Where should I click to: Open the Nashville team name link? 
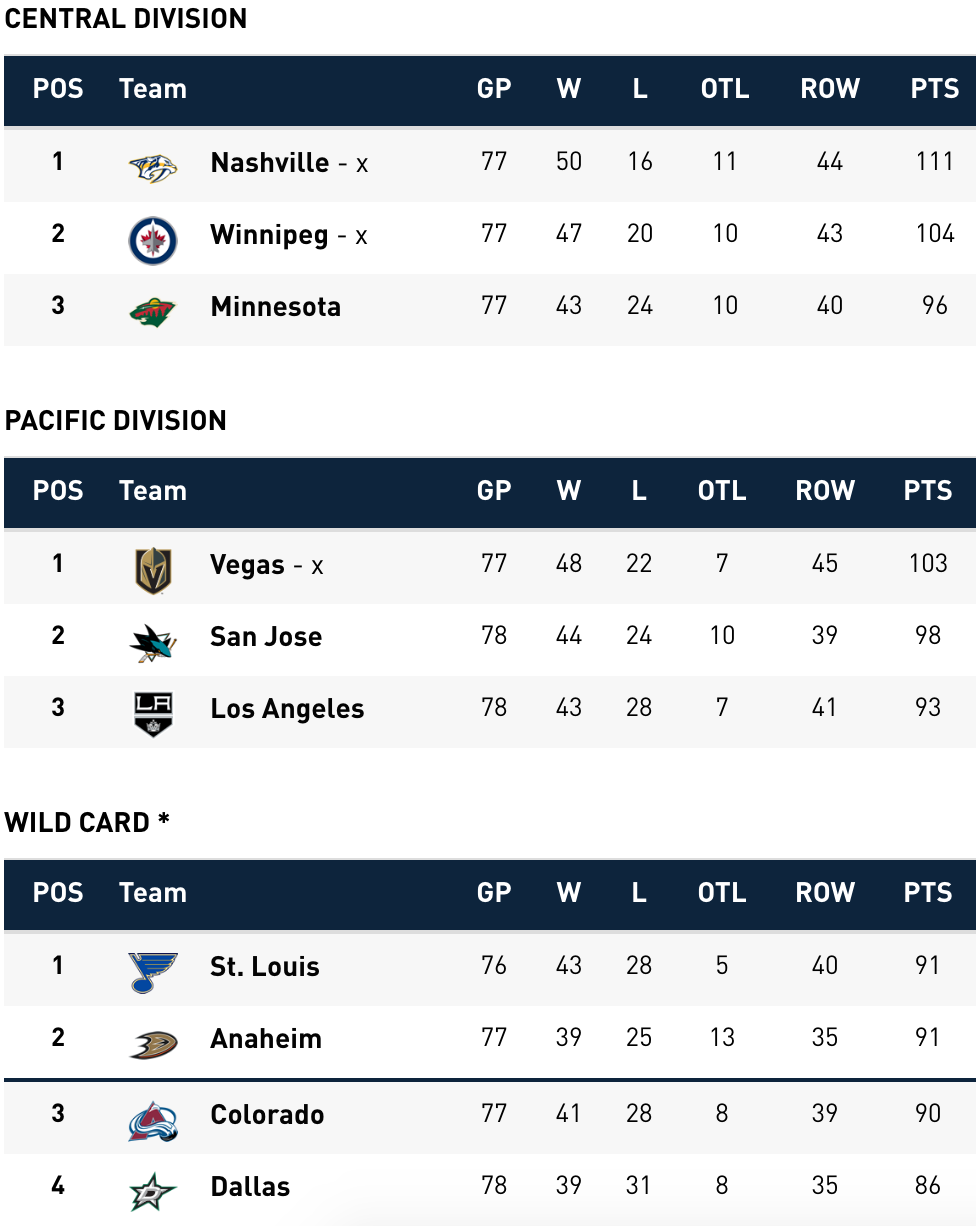tap(270, 162)
